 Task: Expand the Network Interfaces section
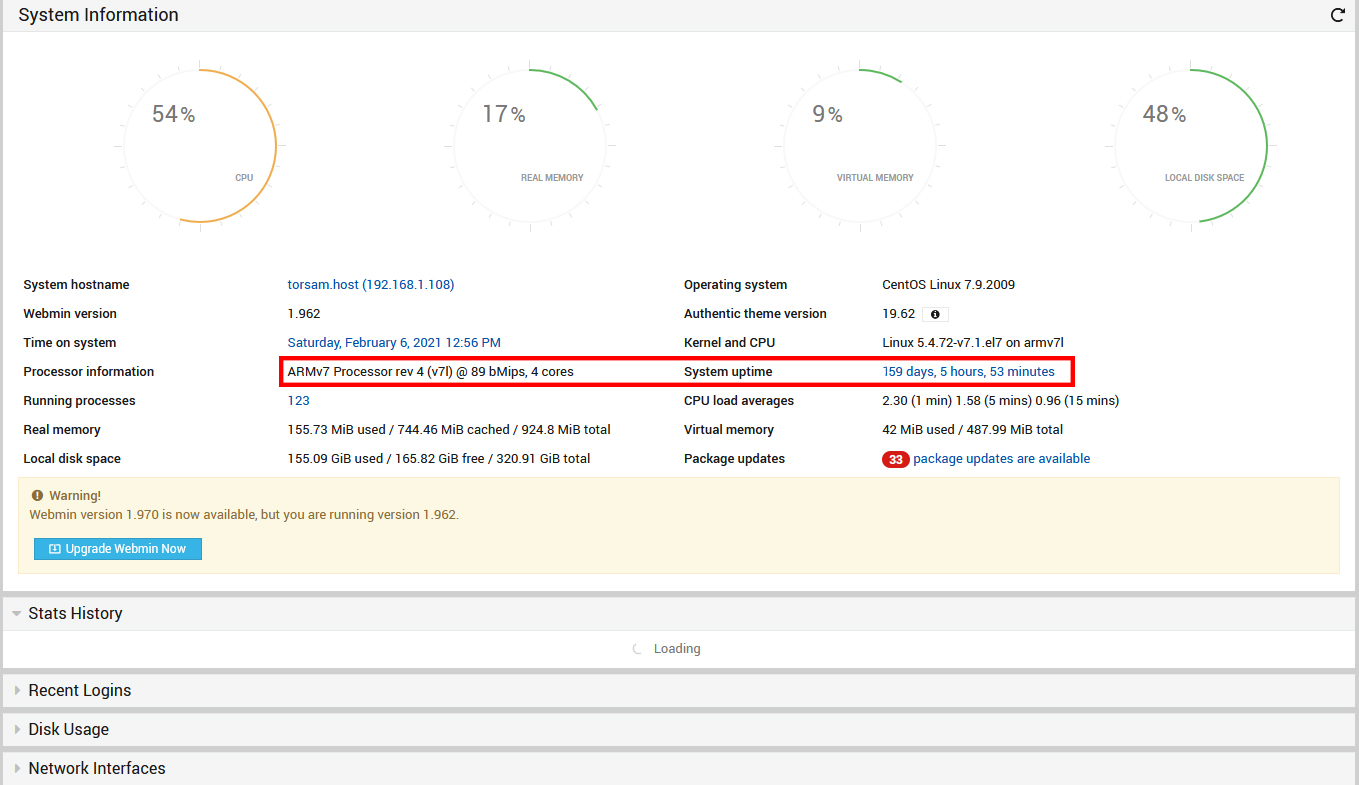[x=679, y=768]
